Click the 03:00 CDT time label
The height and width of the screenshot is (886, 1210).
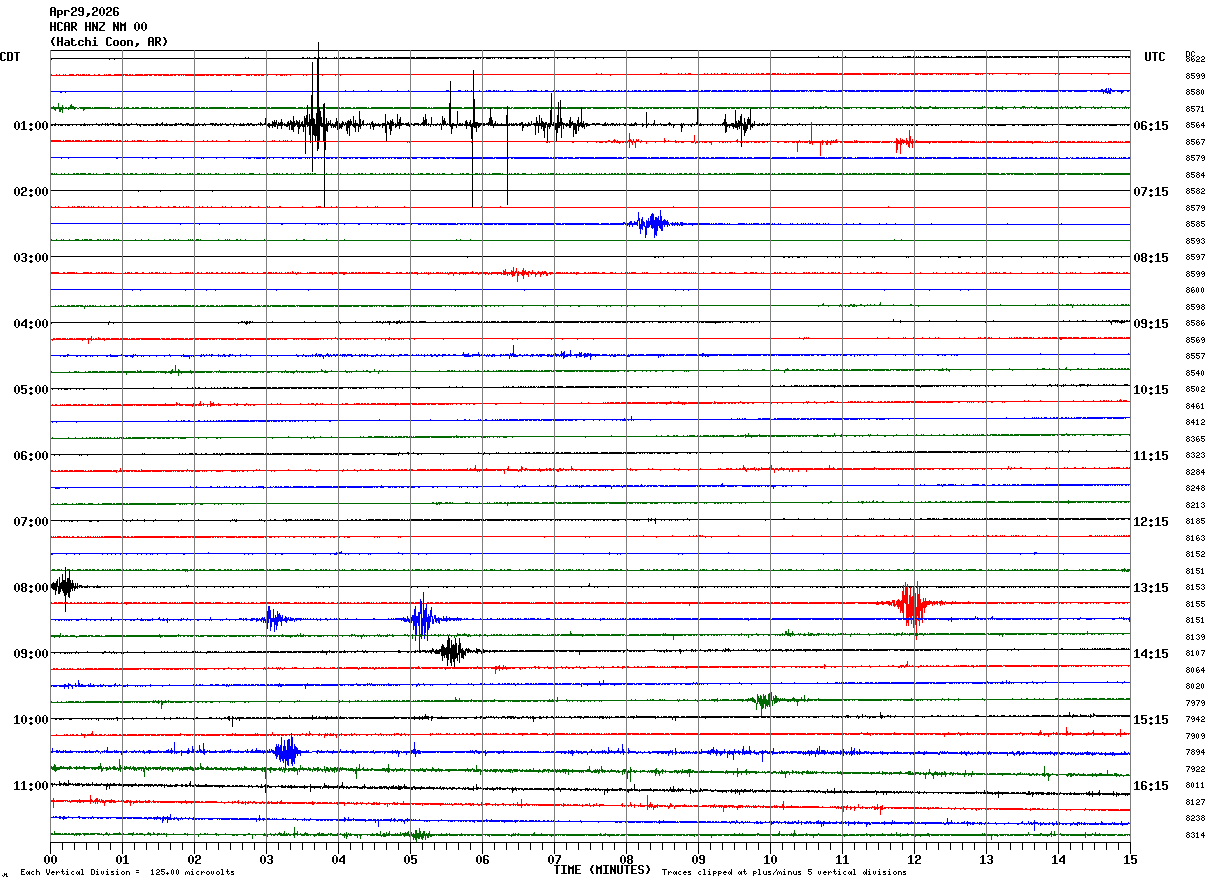click(x=31, y=258)
